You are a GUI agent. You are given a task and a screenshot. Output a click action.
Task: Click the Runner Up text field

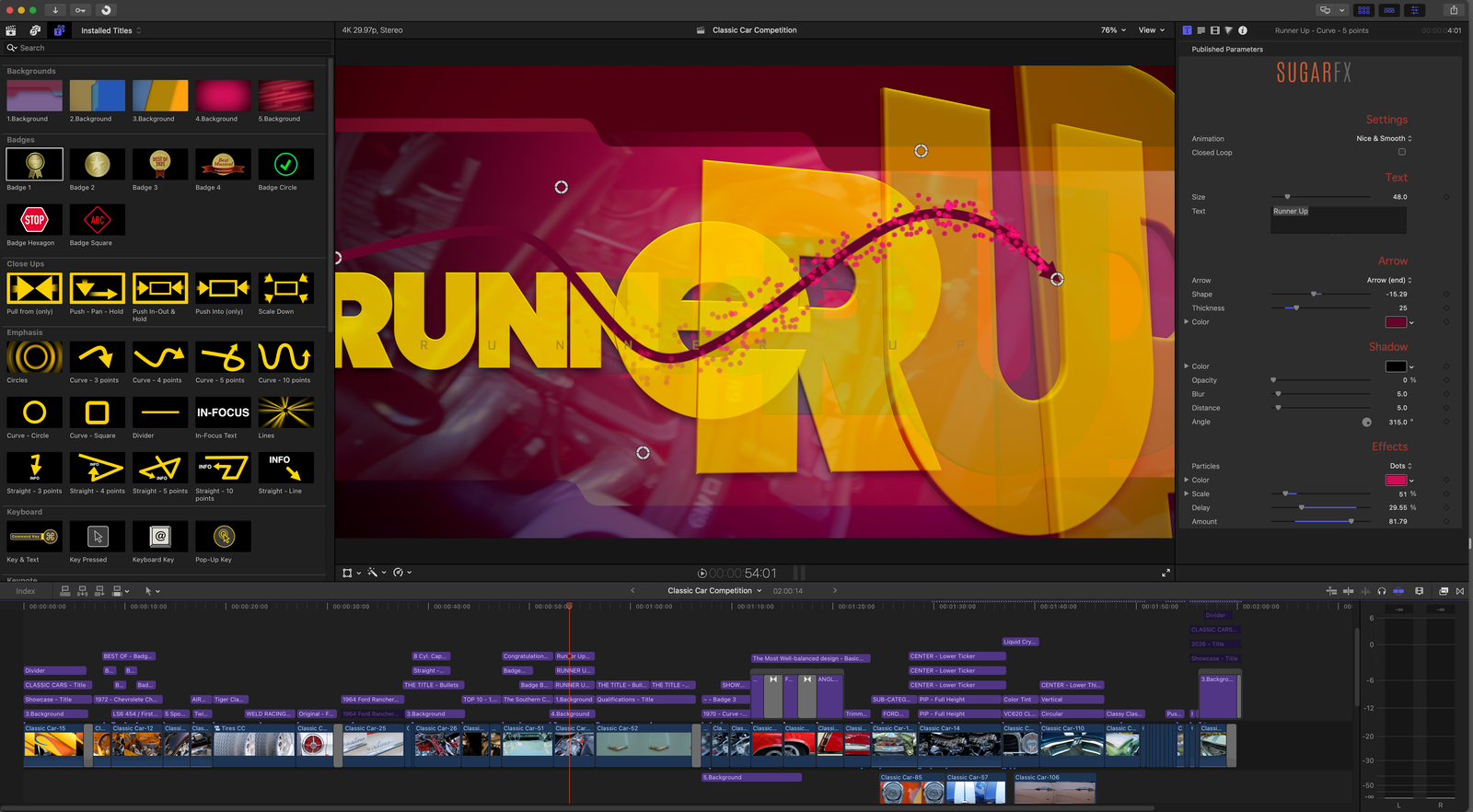pyautogui.click(x=1339, y=219)
